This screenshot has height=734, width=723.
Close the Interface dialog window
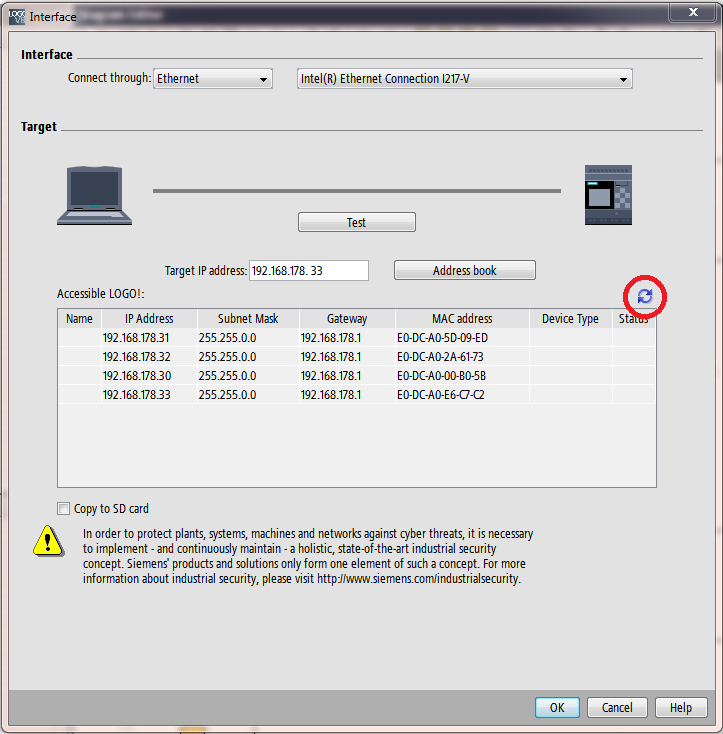click(x=693, y=13)
